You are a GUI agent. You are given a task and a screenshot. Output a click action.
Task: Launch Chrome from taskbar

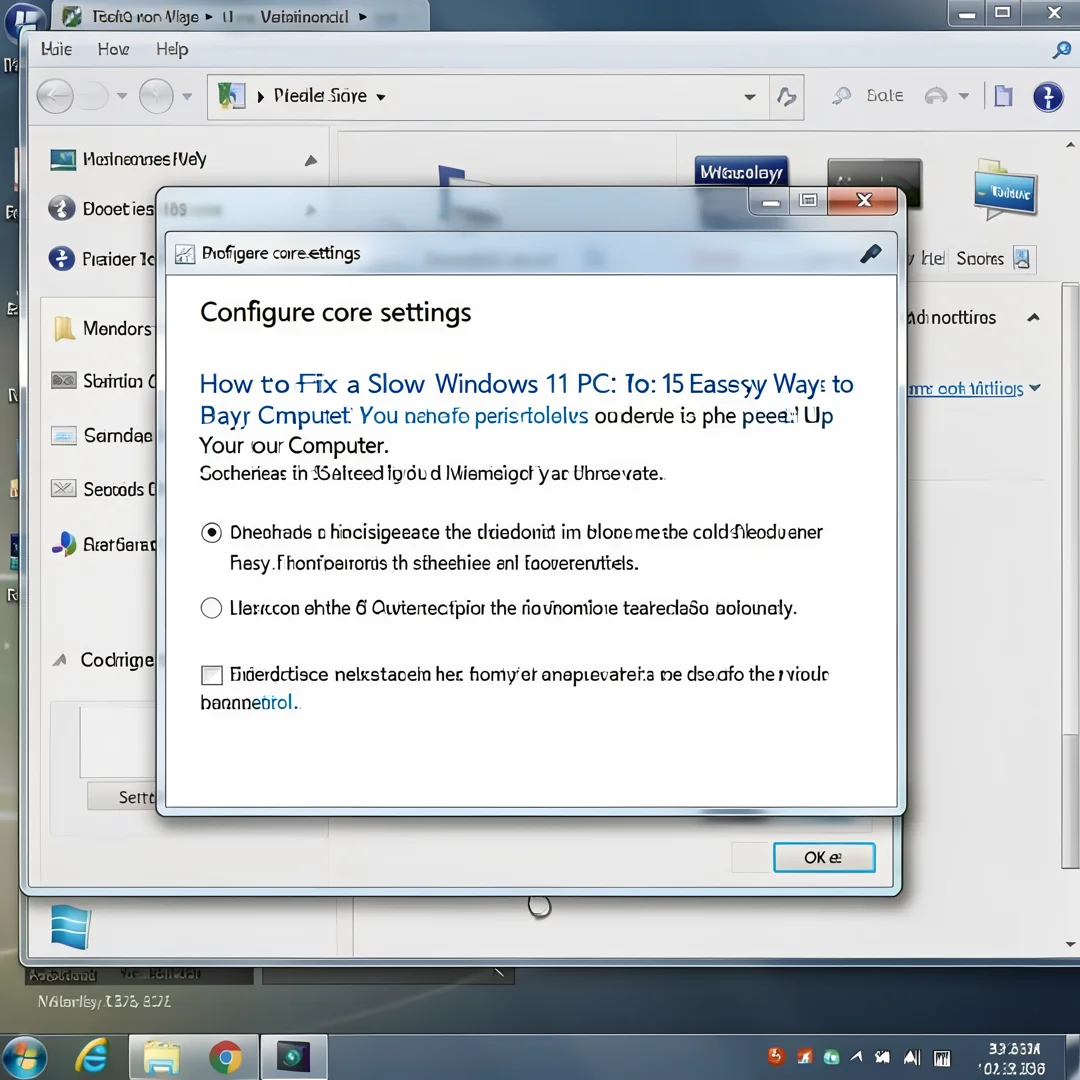225,1057
